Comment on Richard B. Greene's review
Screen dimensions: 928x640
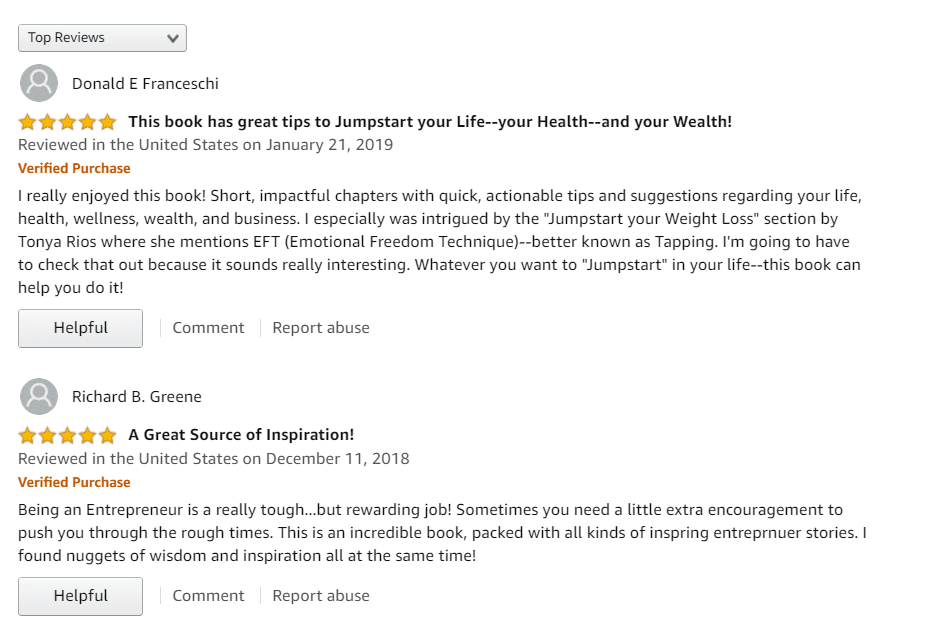(x=208, y=596)
